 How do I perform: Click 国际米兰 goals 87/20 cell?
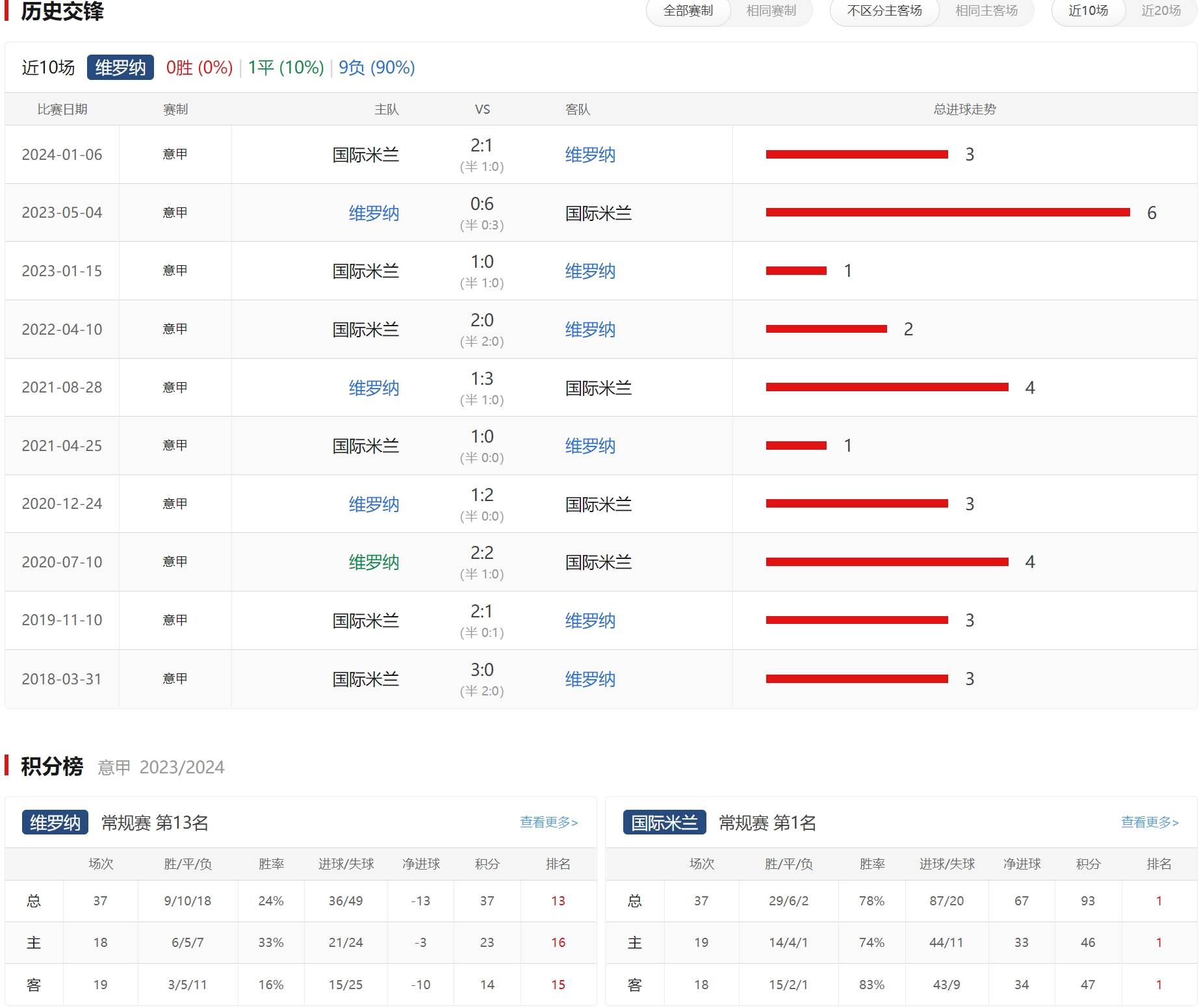point(947,901)
